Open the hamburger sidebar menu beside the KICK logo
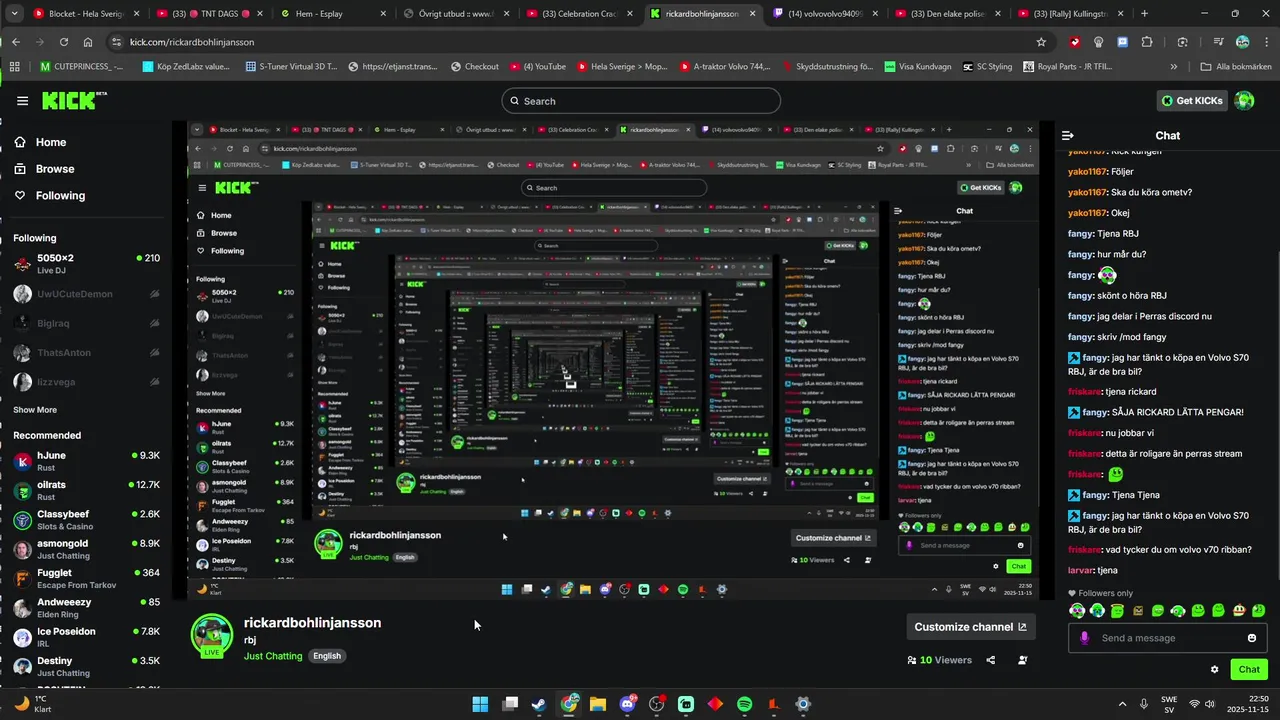Viewport: 1280px width, 720px height. click(x=22, y=101)
